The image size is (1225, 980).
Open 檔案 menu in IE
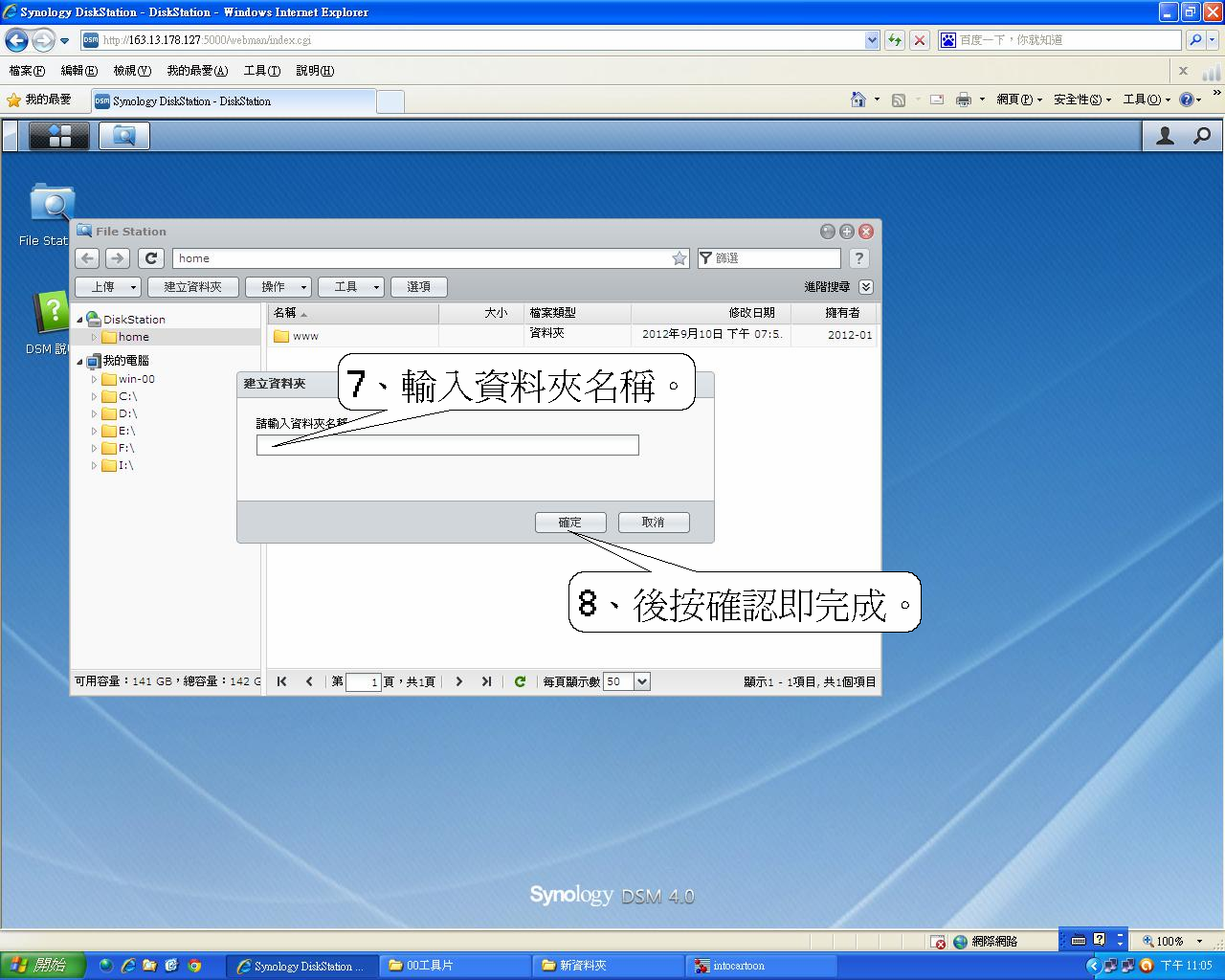pos(27,71)
